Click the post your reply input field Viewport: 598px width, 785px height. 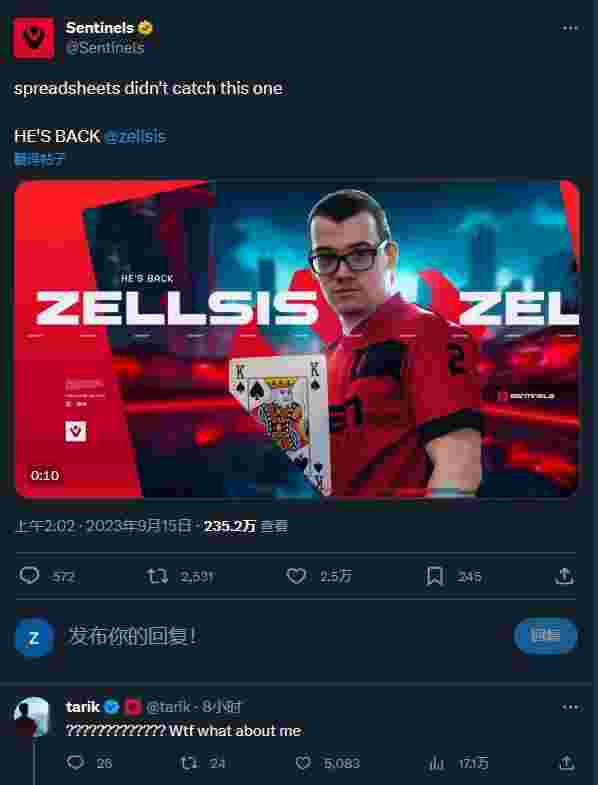pos(285,636)
